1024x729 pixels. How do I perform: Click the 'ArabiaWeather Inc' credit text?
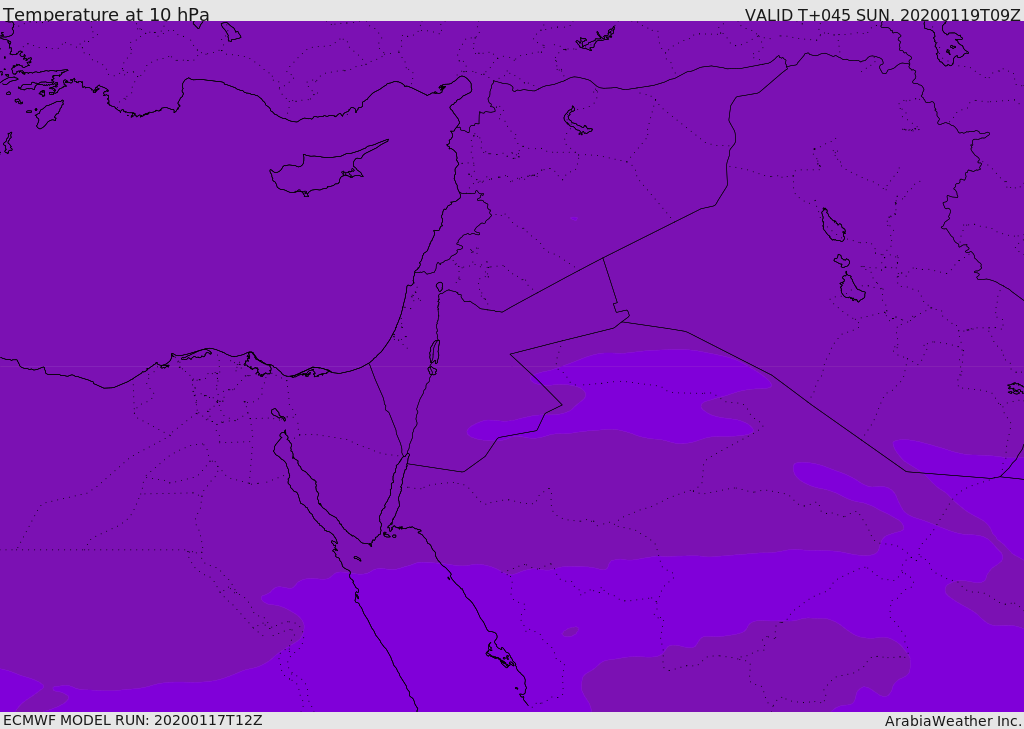pos(952,721)
